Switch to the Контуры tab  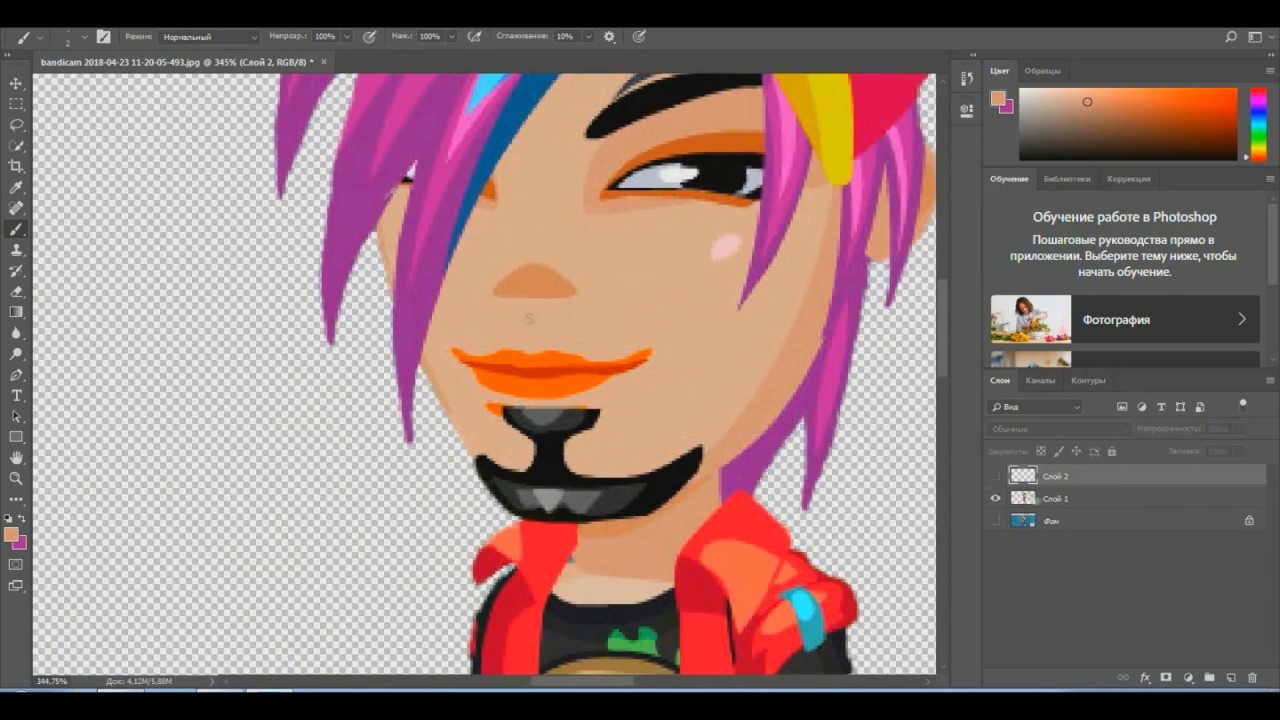[x=1088, y=381]
